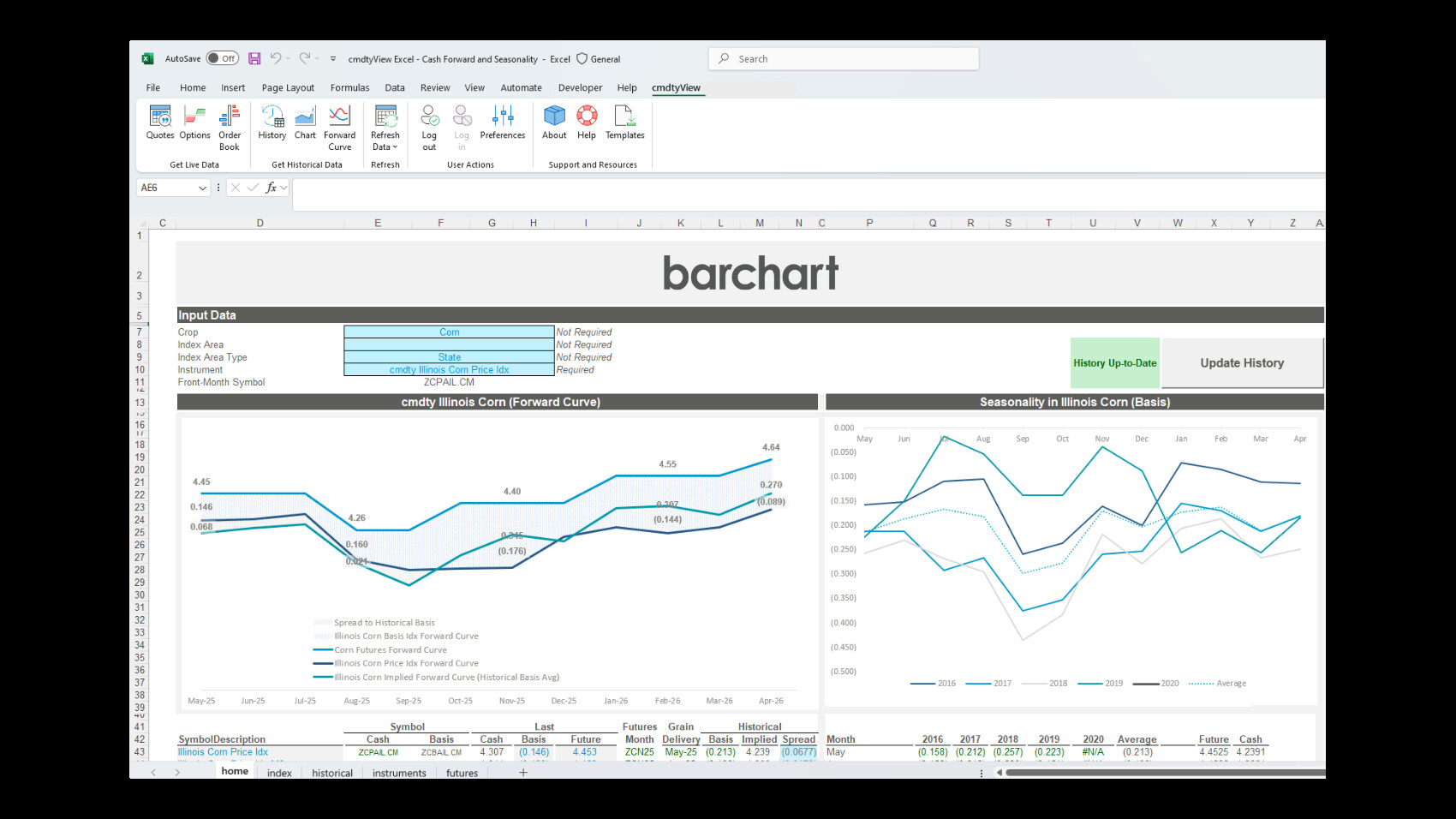Switch to the historical sheet tab

[x=332, y=773]
